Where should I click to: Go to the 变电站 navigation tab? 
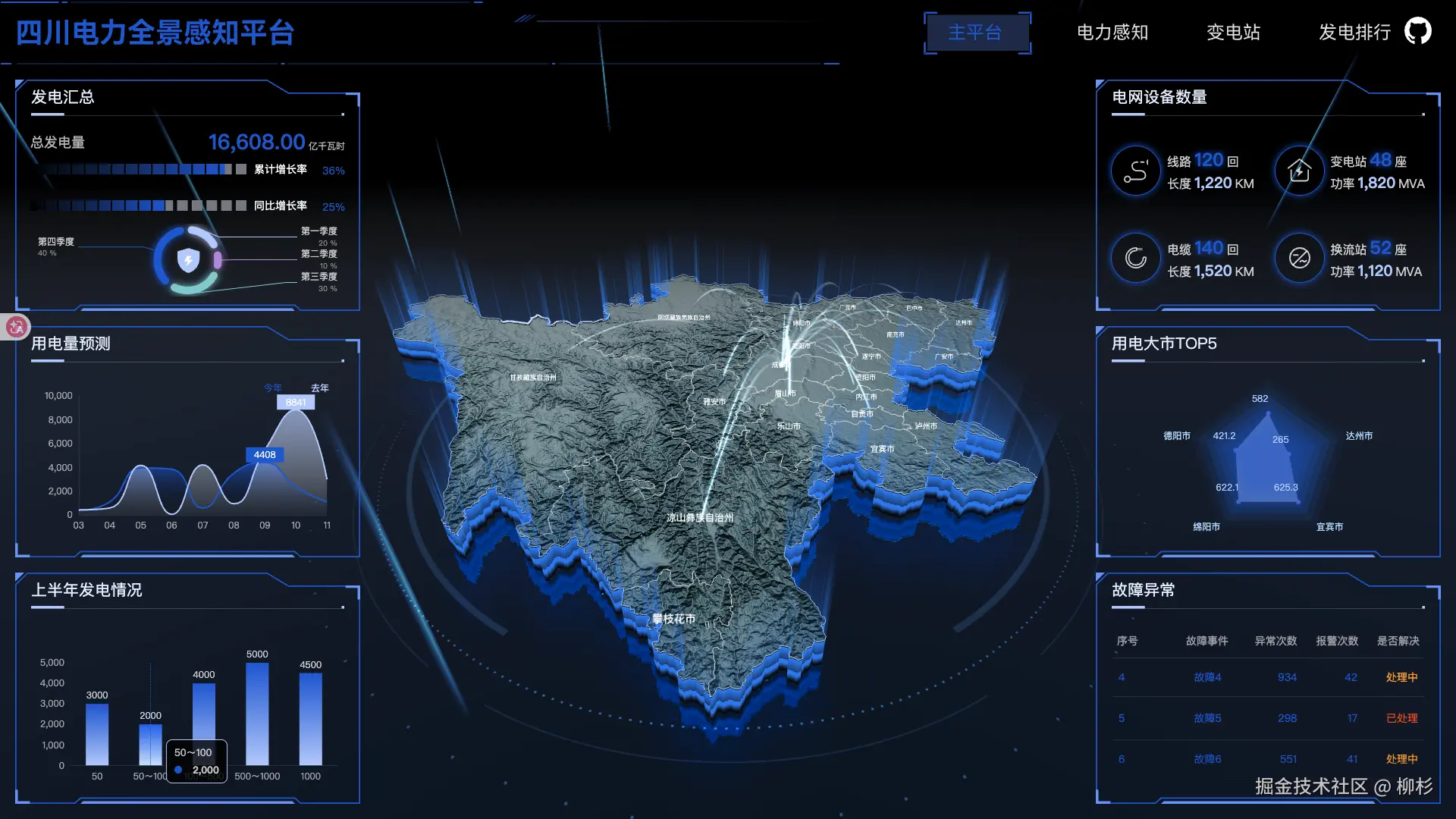tap(1233, 33)
